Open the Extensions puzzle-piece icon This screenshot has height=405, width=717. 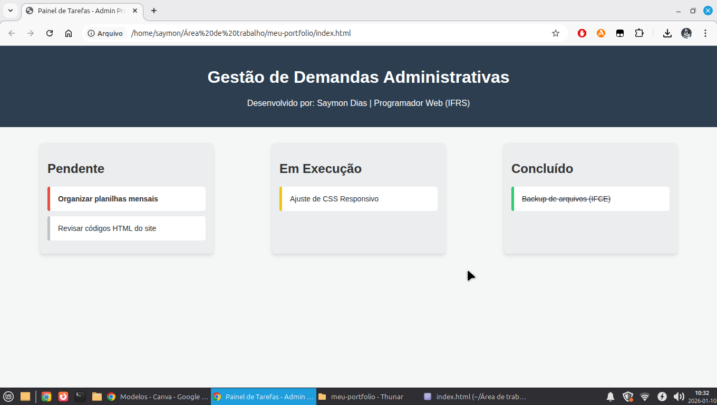[x=639, y=33]
